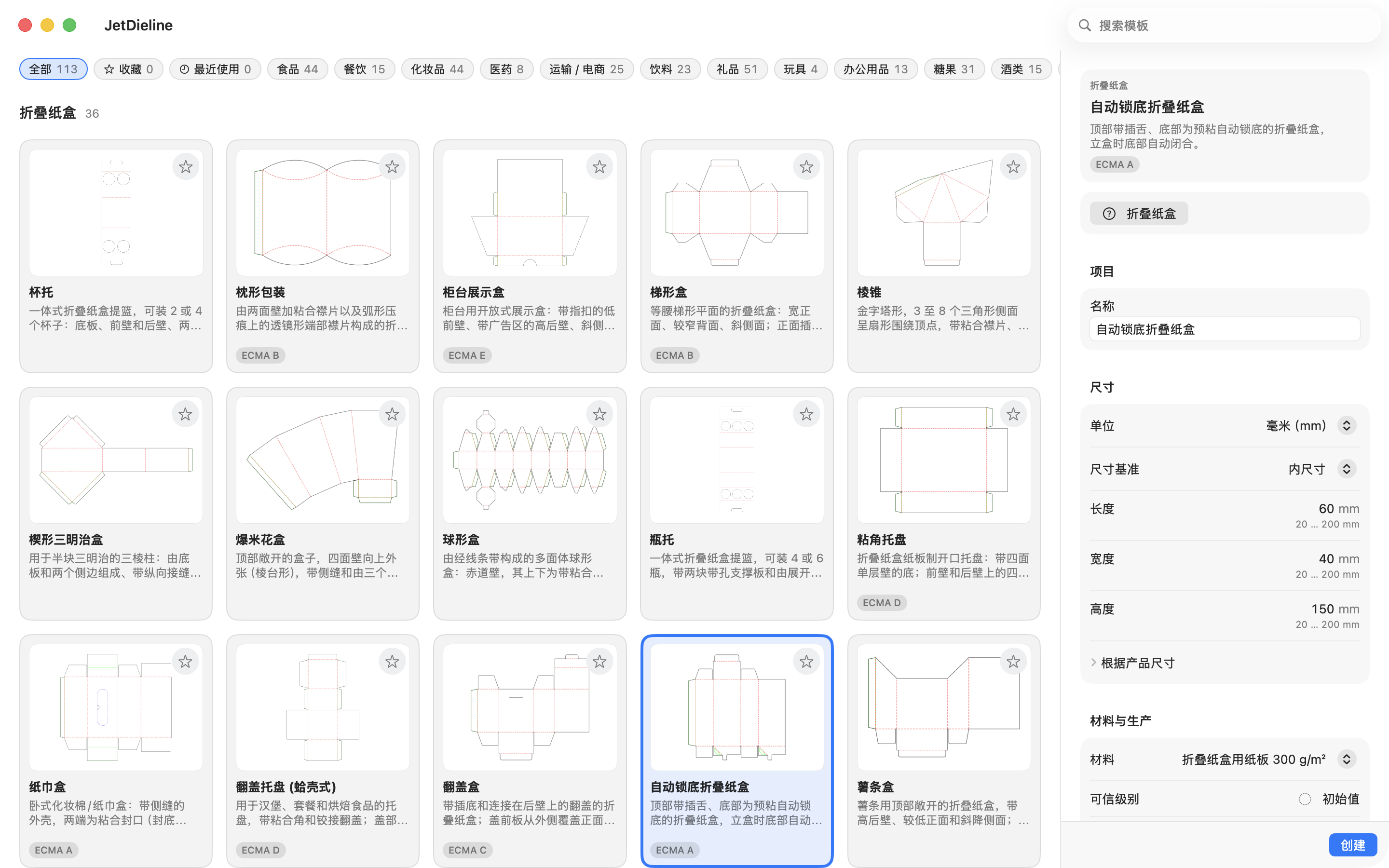Switch to 最近使用 filter
The width and height of the screenshot is (1389, 868).
click(215, 69)
